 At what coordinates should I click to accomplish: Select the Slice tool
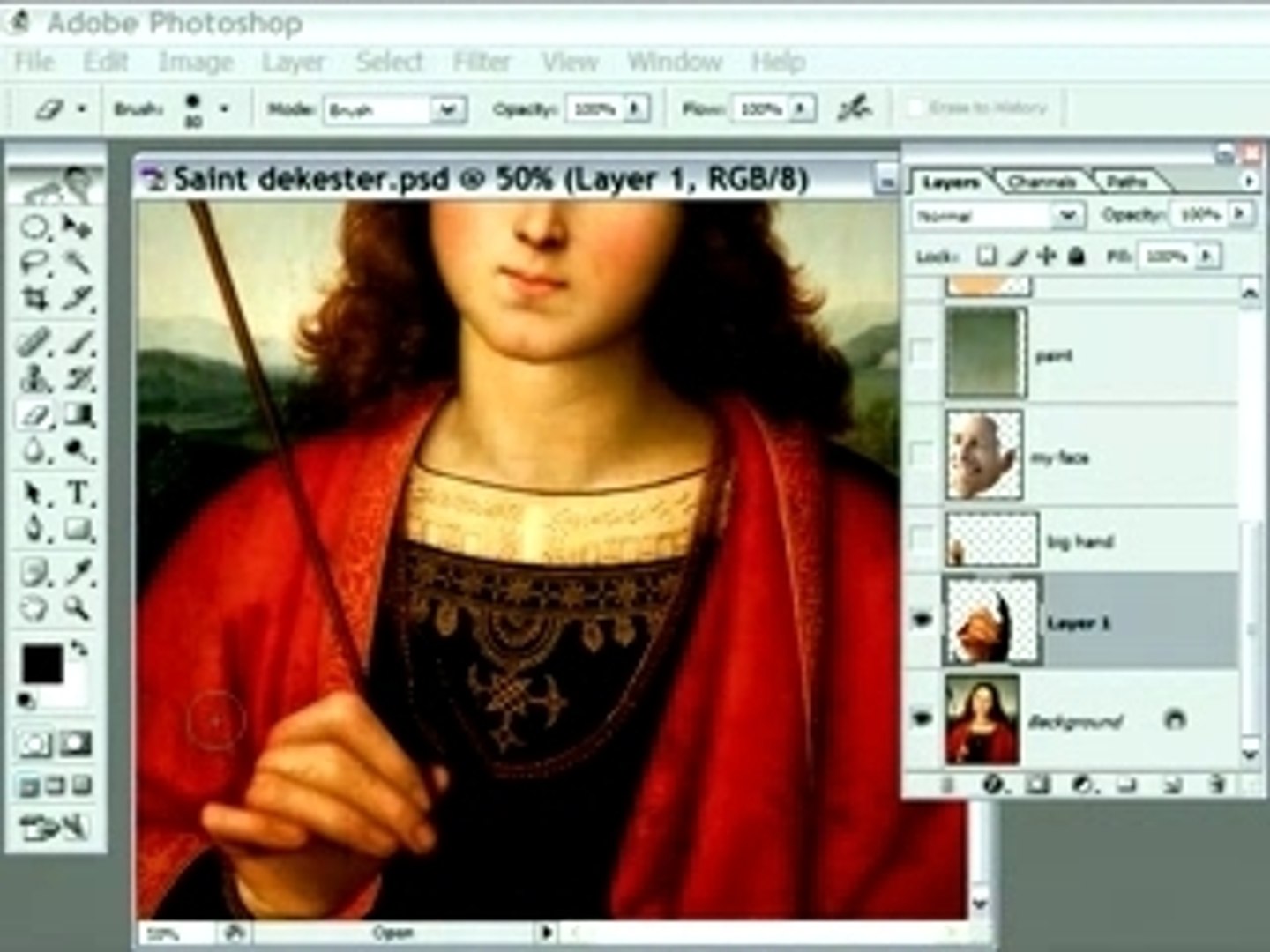[78, 299]
